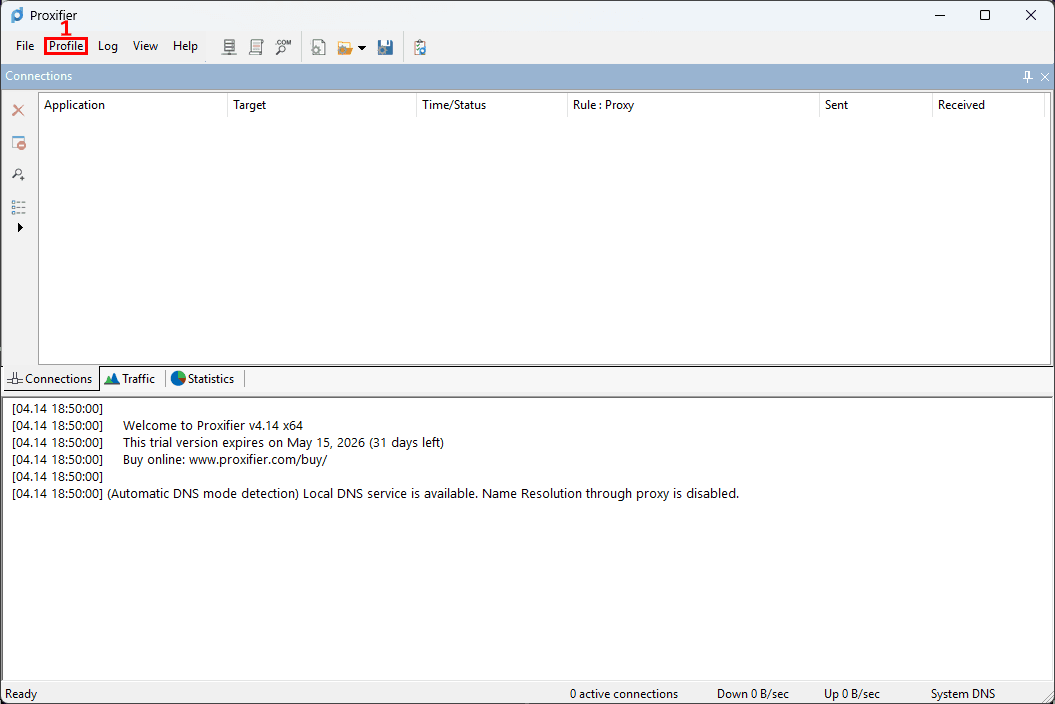
Task: Sort by the Received column header
Action: click(988, 105)
